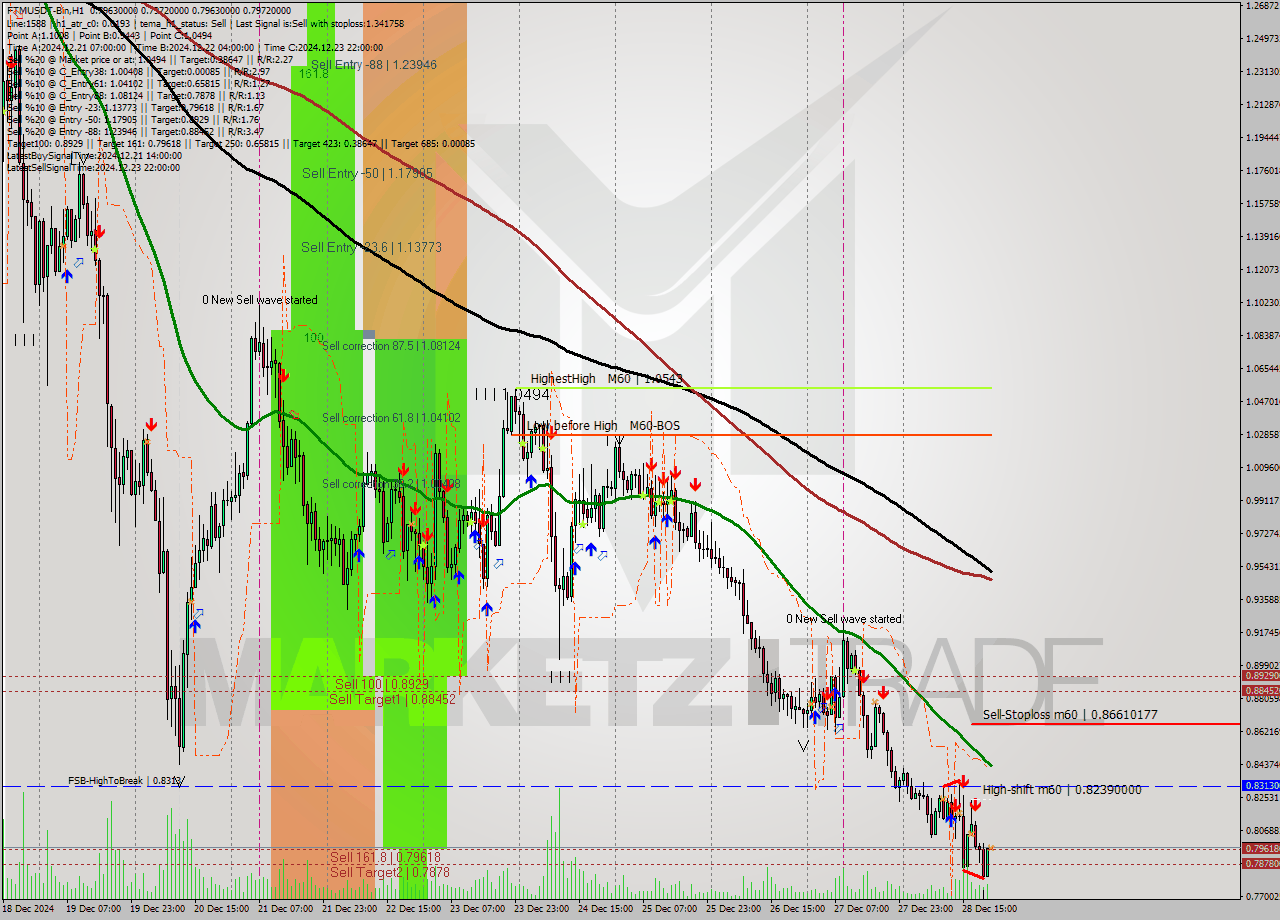
Task: Click '26 Dec 15:00' on the time axis
Action: 798,909
